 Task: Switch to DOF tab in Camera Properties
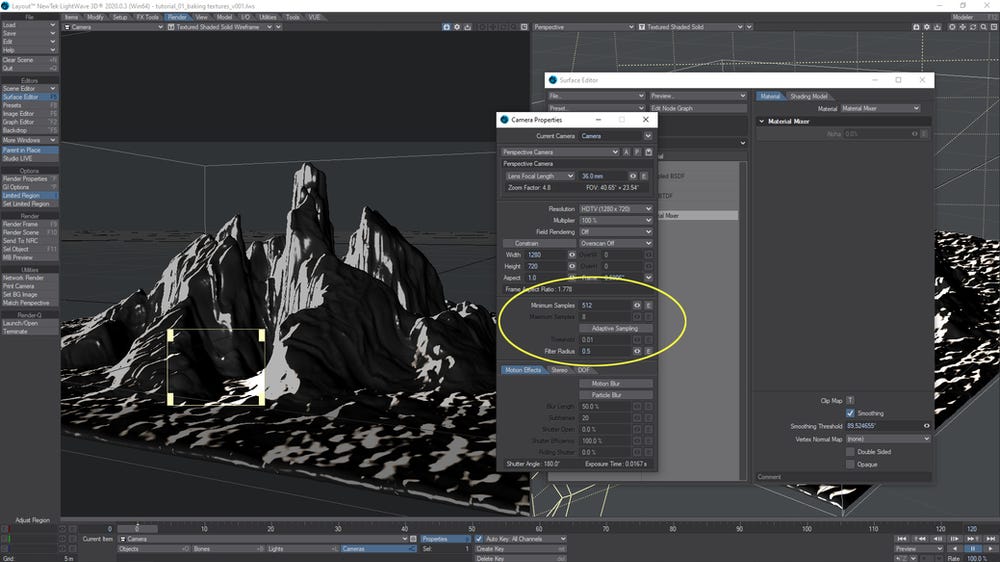[584, 370]
